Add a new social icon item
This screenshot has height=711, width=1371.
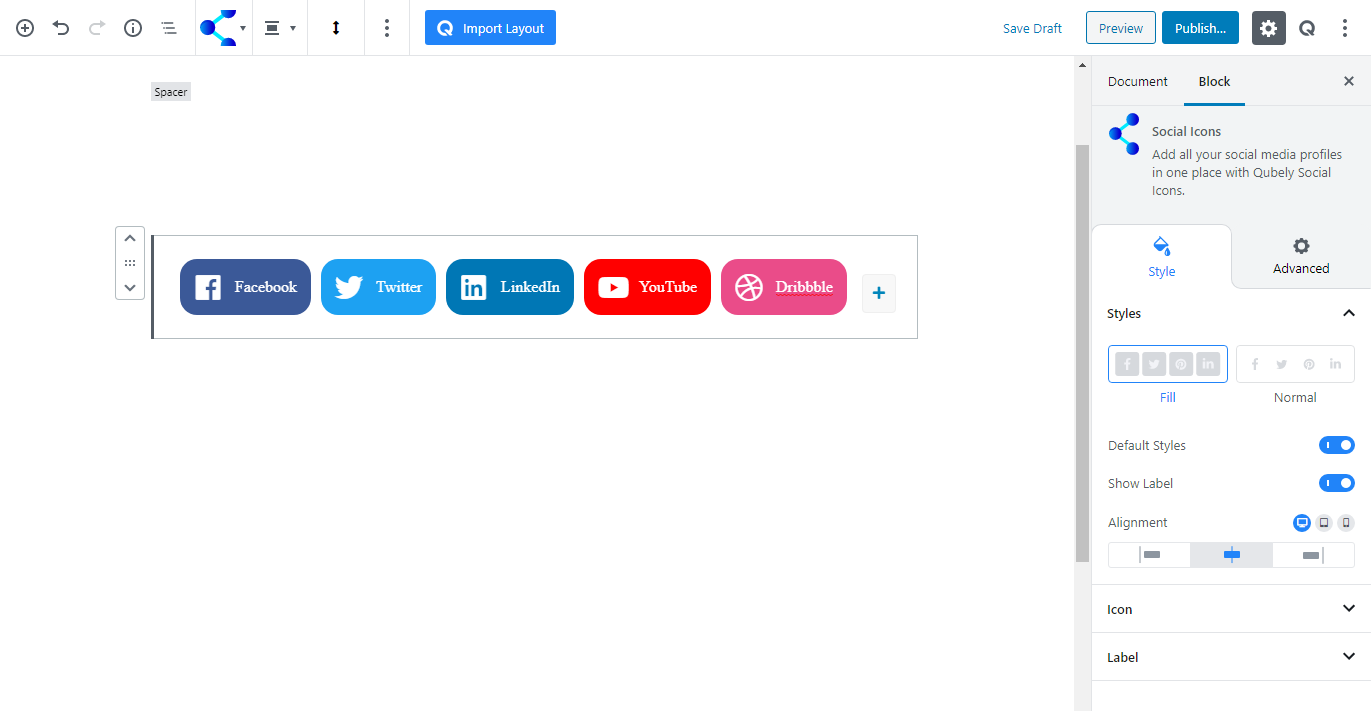879,293
